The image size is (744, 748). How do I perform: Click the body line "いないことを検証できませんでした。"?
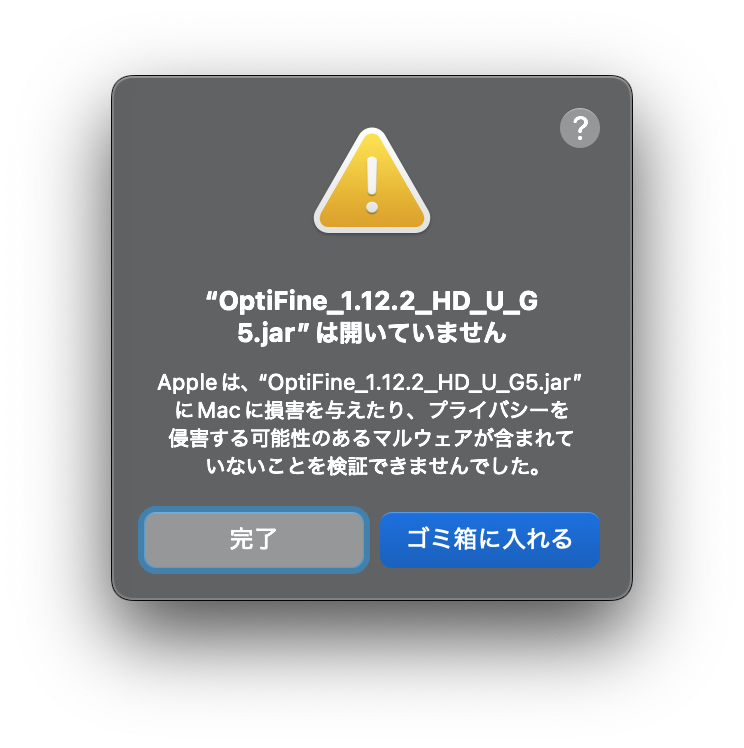click(x=373, y=466)
